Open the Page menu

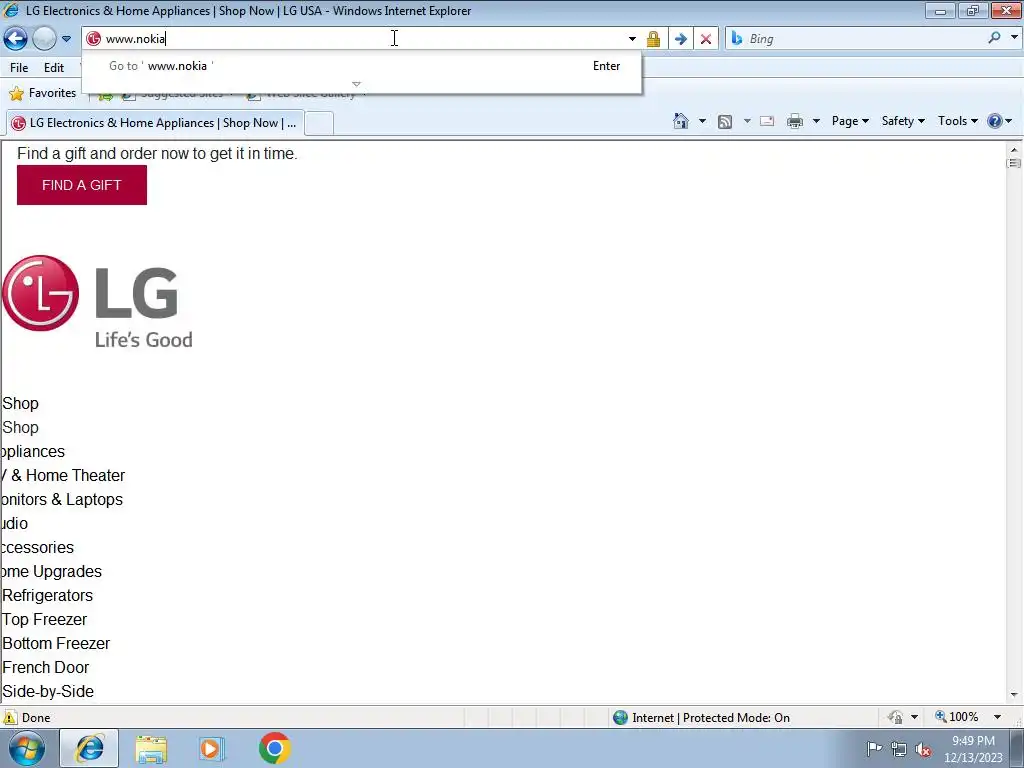850,121
